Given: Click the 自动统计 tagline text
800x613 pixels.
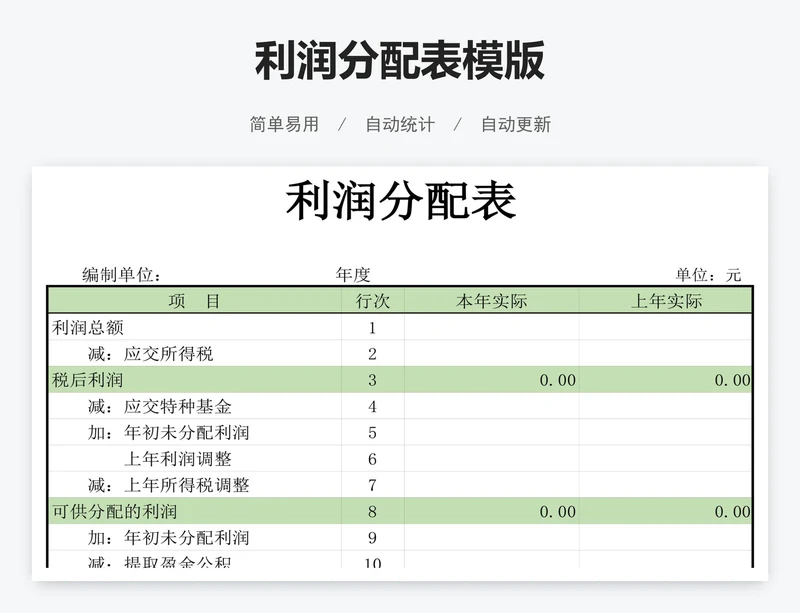Looking at the screenshot, I should 400,125.
